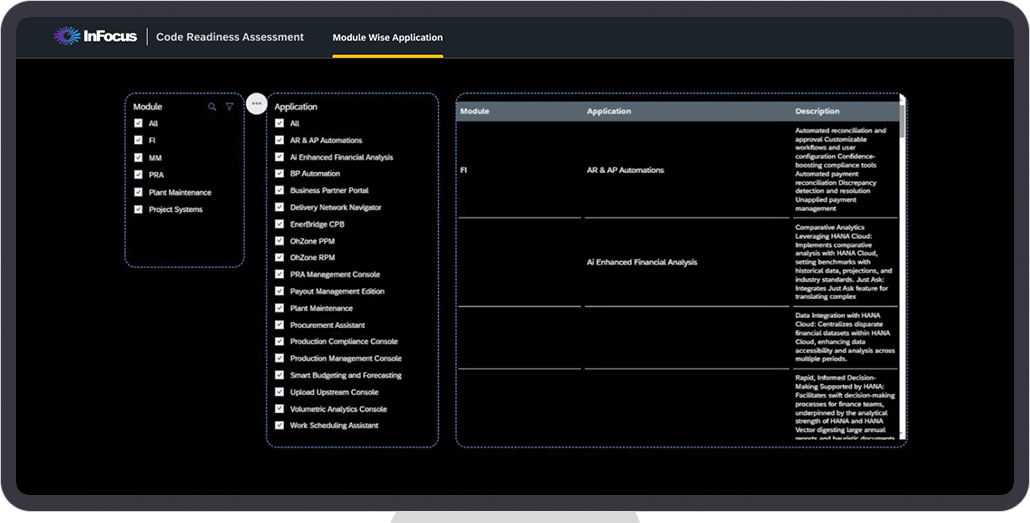Select Ai Enhanced Financial Analysis table cell
This screenshot has height=523, width=1030.
pyautogui.click(x=642, y=262)
